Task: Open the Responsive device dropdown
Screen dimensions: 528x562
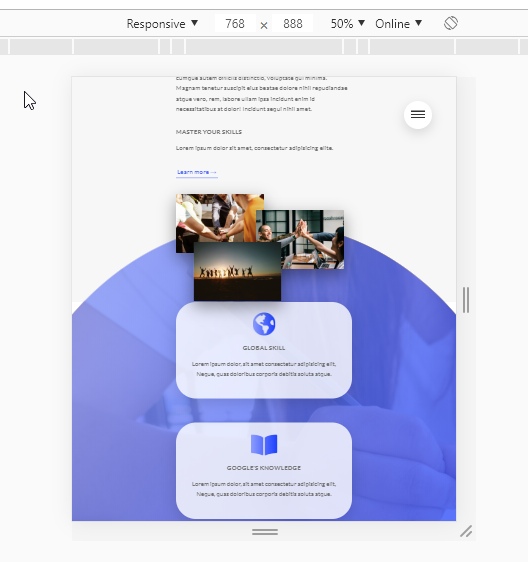Action: click(162, 24)
